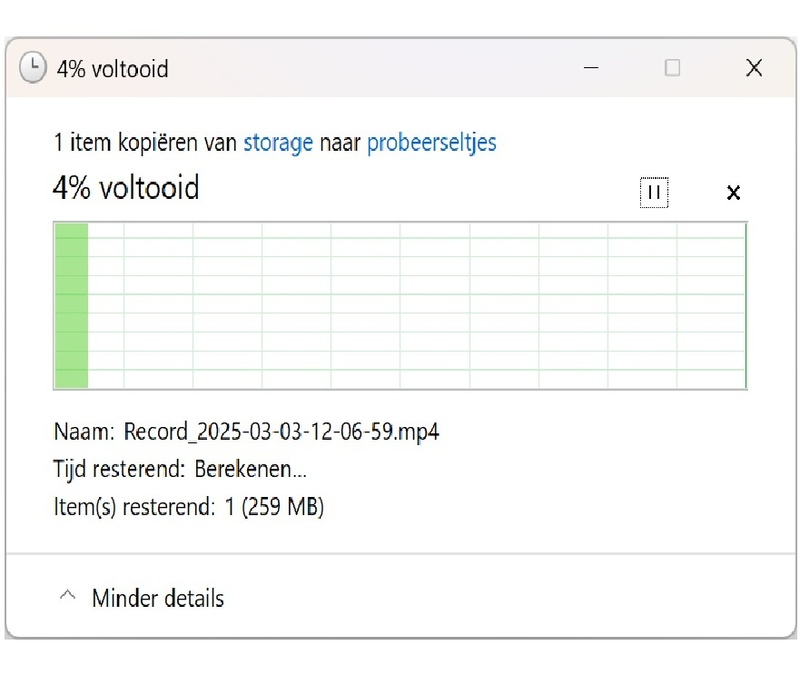Open the 'probeerseltjes' destination folder link

point(431,143)
